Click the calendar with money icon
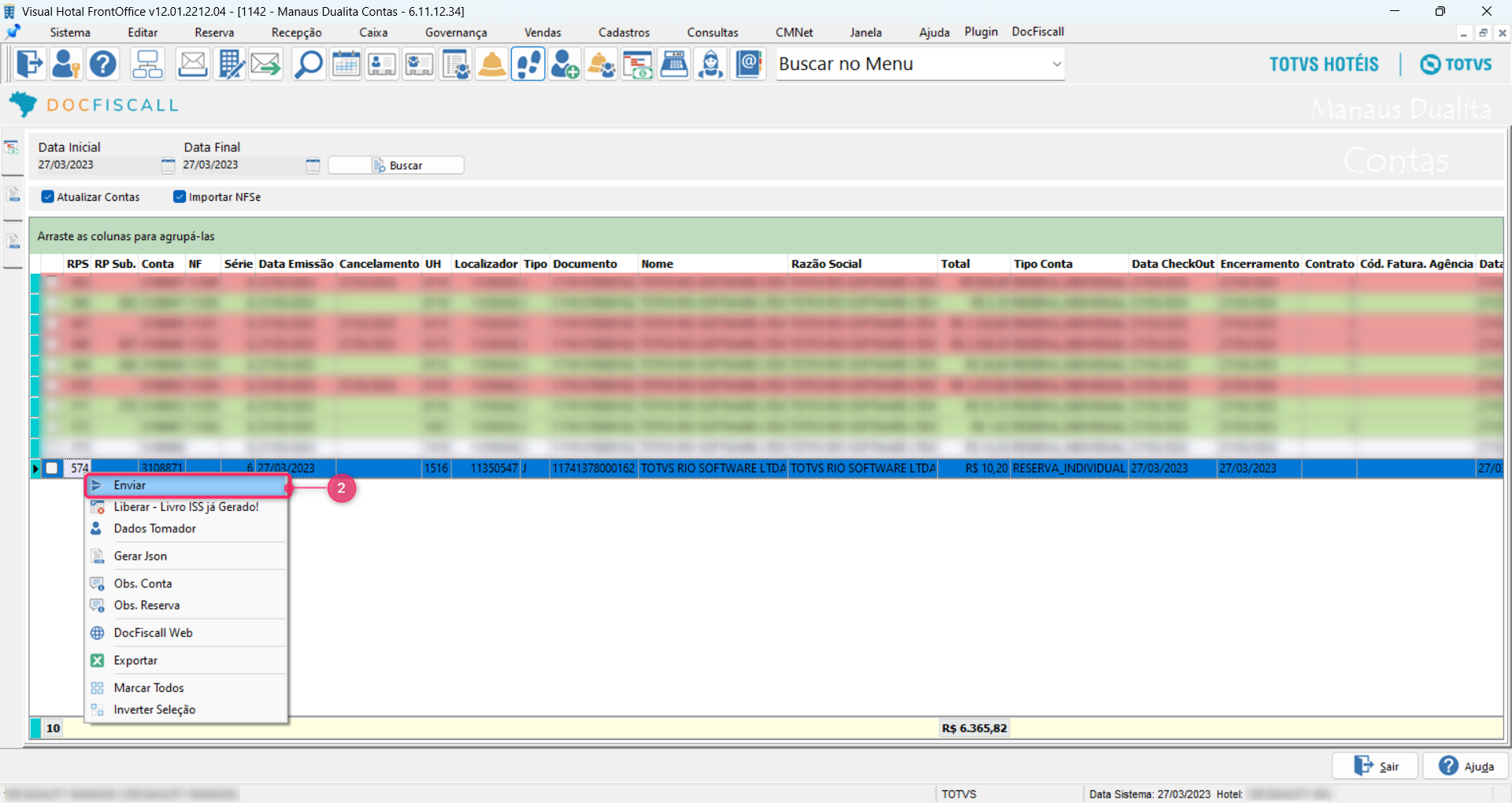 point(638,64)
